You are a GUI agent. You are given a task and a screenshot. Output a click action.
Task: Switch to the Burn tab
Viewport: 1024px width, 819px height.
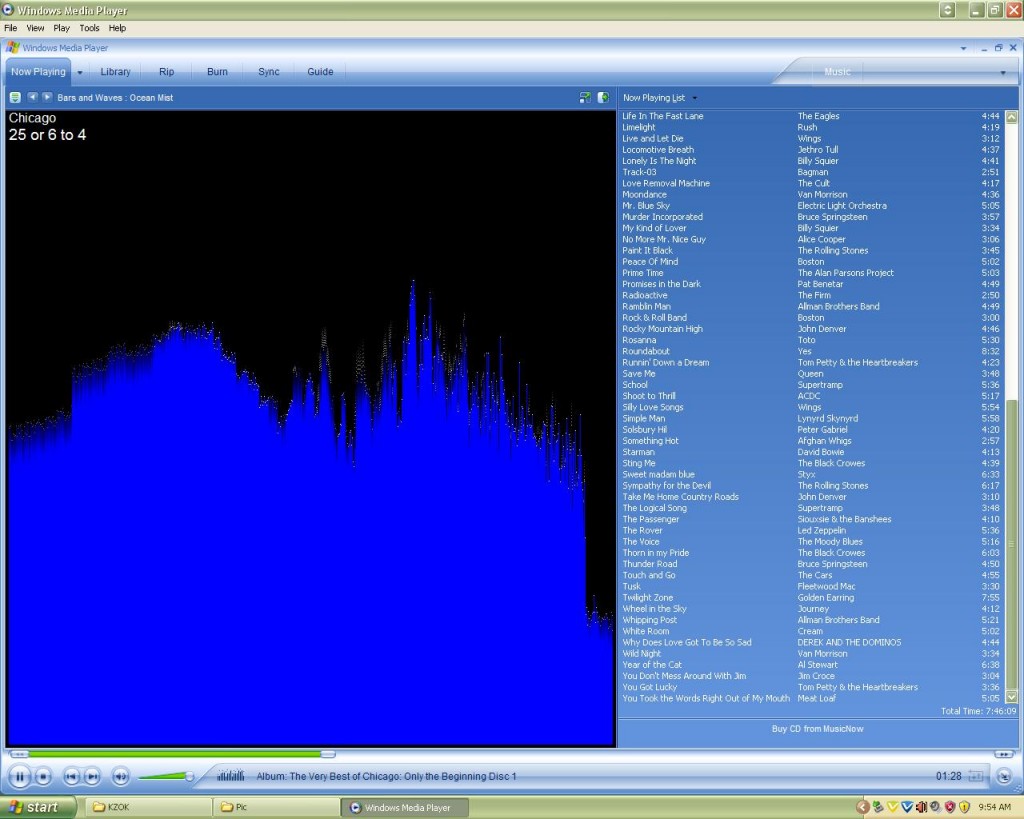[217, 72]
